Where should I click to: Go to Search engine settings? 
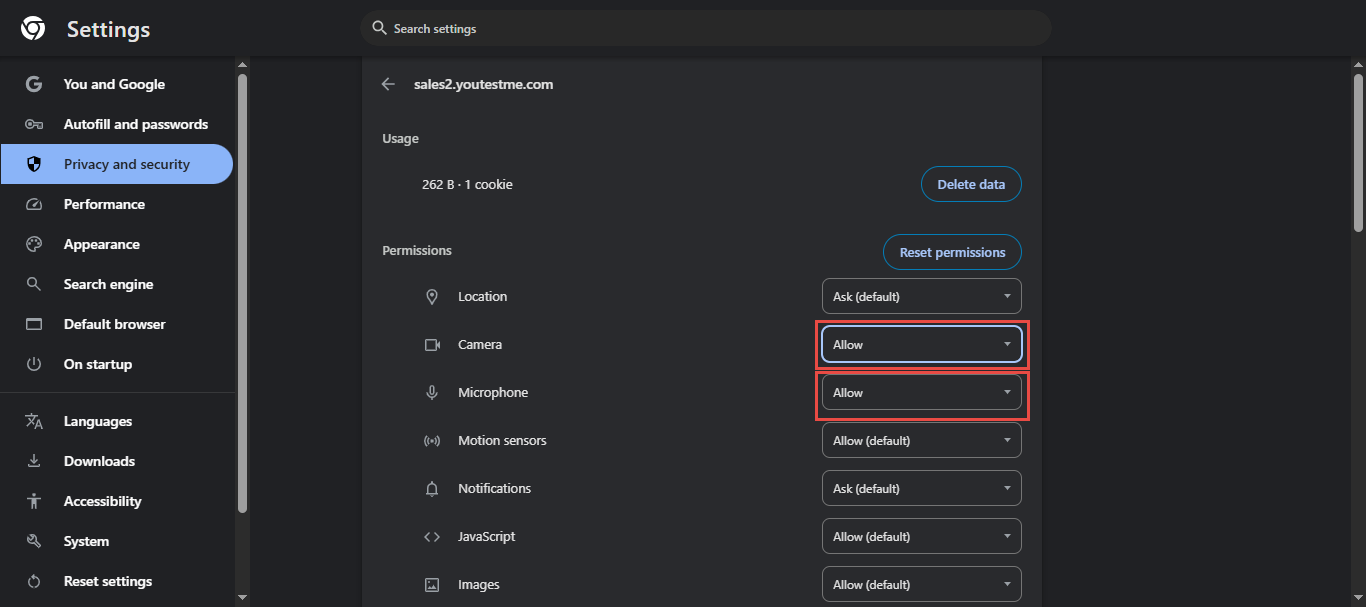(x=108, y=284)
